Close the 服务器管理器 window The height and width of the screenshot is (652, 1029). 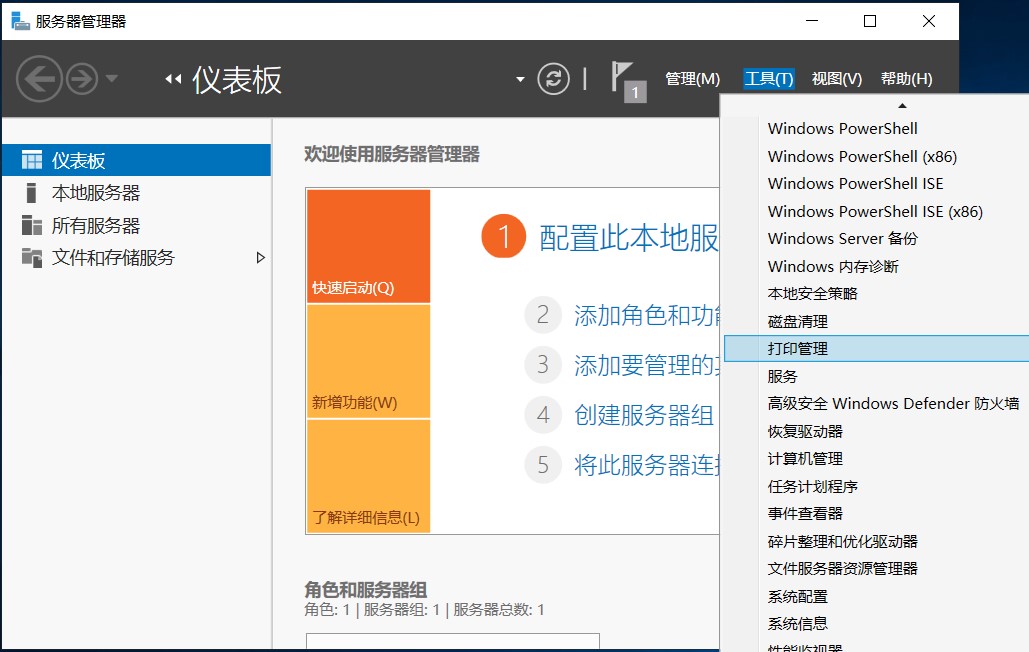(x=929, y=21)
